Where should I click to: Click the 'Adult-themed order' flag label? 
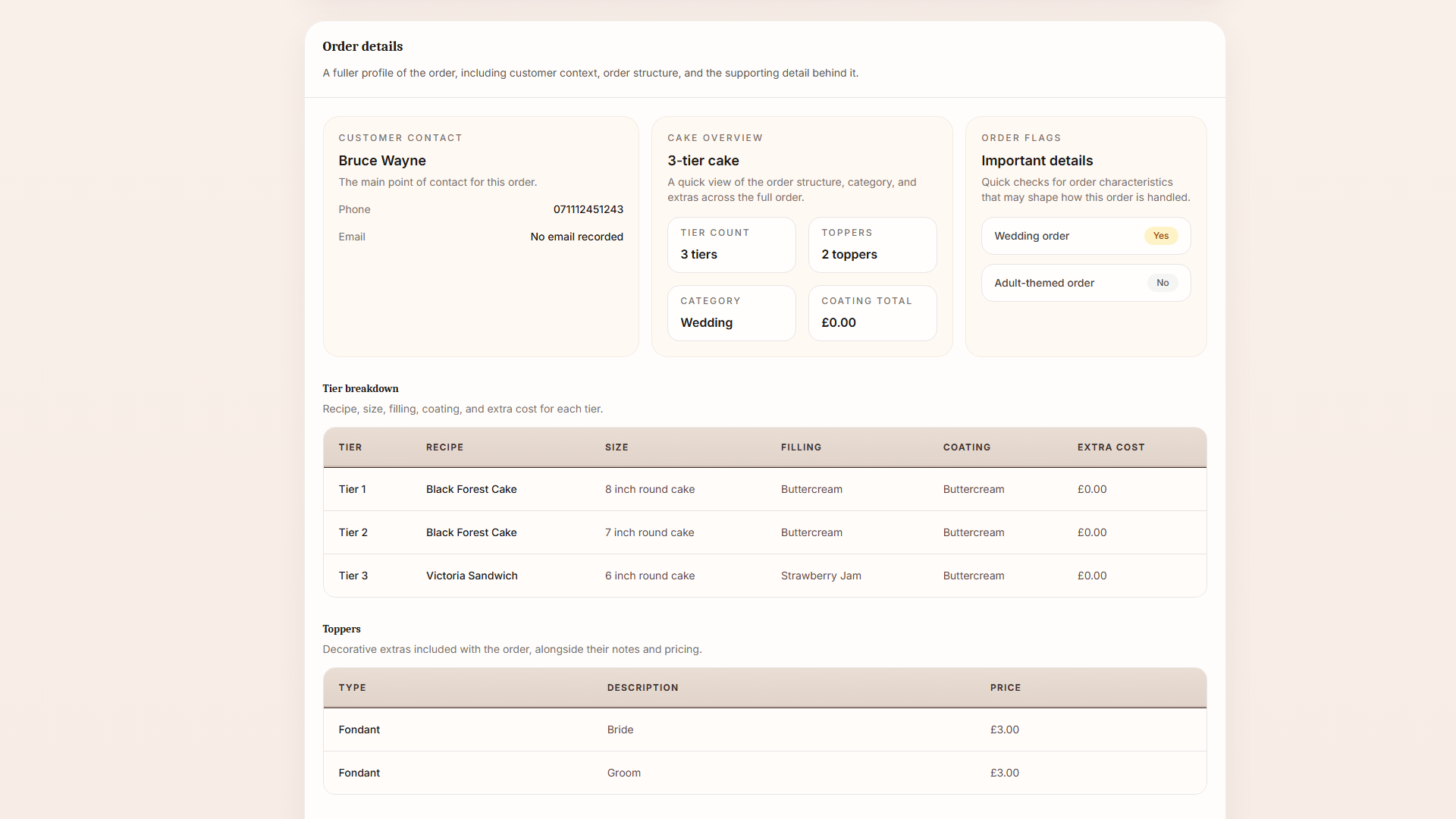1044,283
